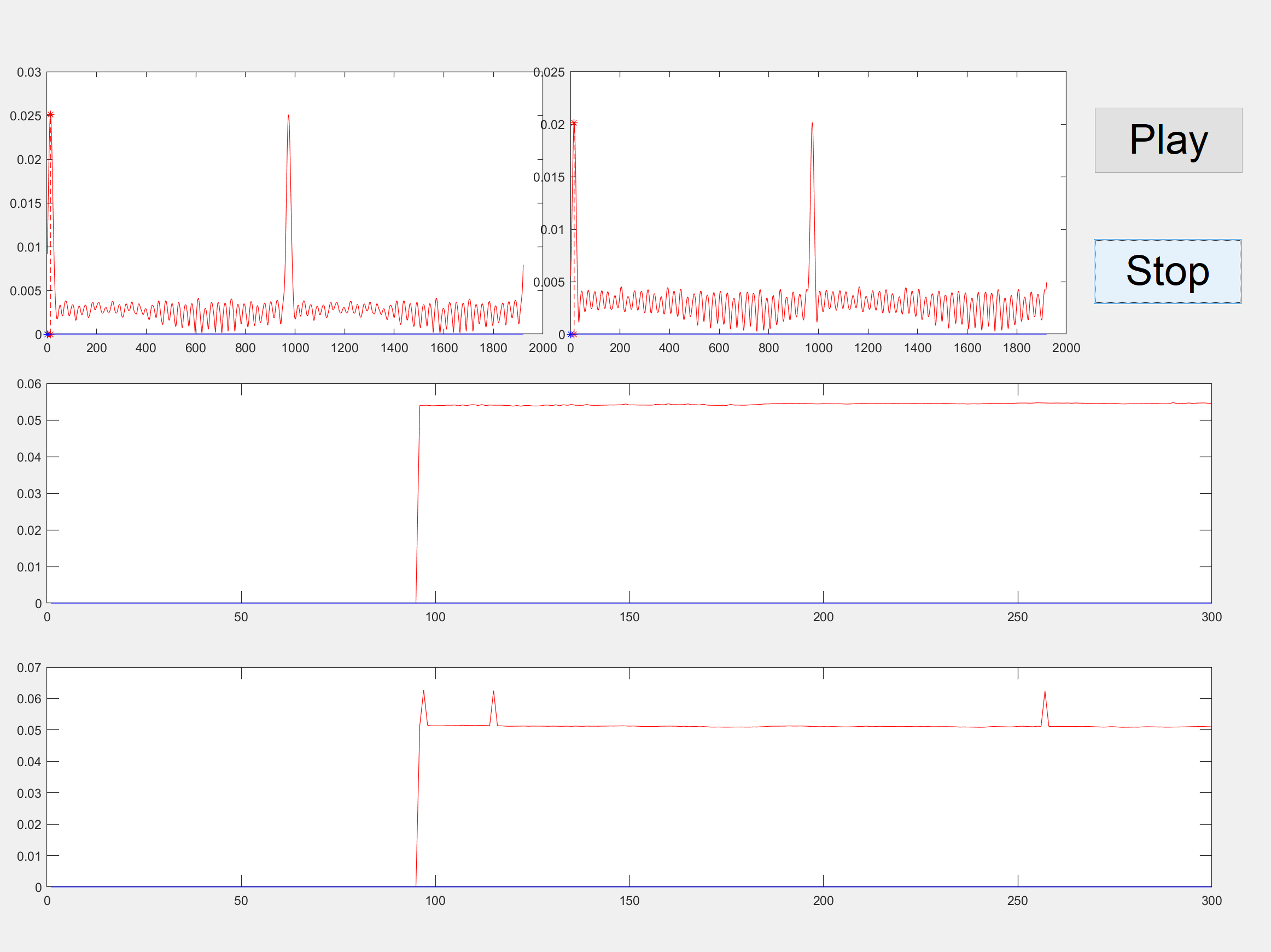1271x952 pixels.
Task: Click the rising tail end of top-left curve
Action: [x=523, y=266]
